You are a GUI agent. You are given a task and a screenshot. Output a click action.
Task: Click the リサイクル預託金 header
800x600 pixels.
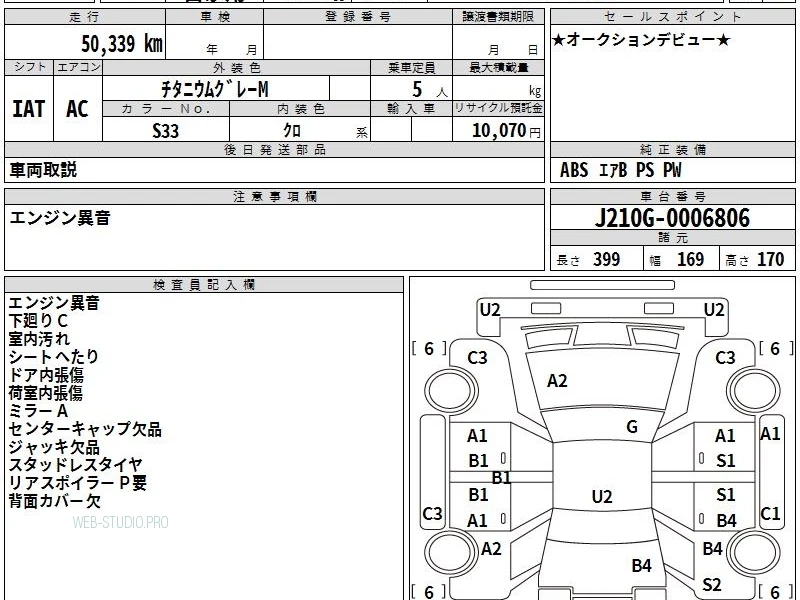(498, 108)
